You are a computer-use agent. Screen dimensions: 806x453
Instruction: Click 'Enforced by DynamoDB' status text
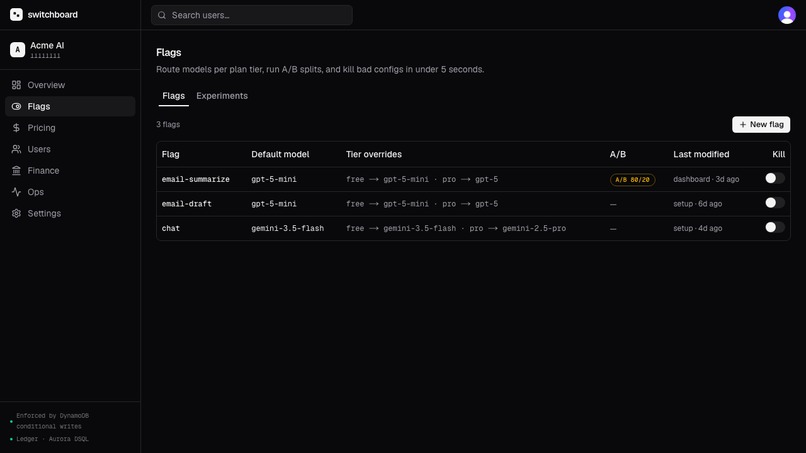[x=52, y=415]
